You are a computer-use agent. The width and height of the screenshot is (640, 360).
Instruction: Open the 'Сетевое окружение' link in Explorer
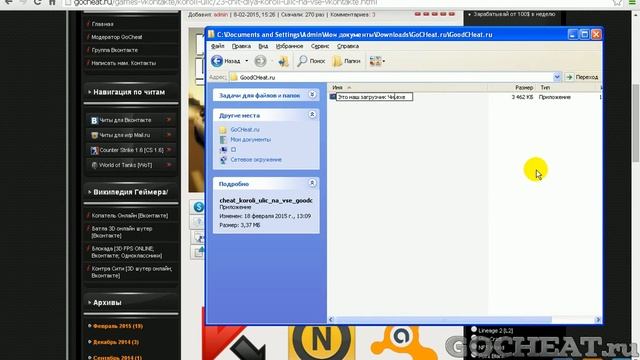(256, 160)
